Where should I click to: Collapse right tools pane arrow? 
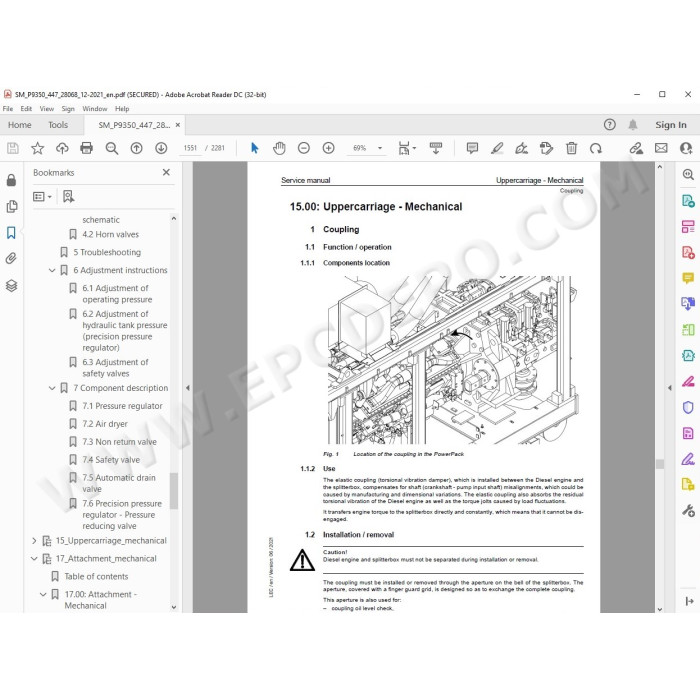[670, 388]
